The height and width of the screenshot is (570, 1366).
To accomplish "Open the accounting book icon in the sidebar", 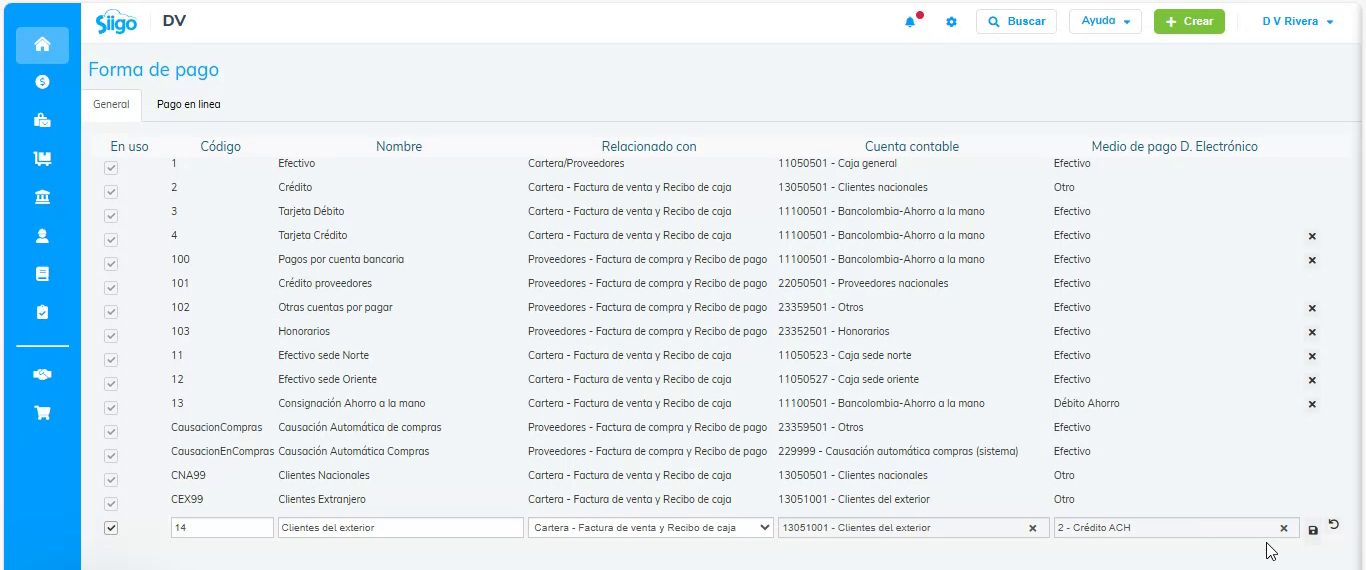I will coord(42,274).
